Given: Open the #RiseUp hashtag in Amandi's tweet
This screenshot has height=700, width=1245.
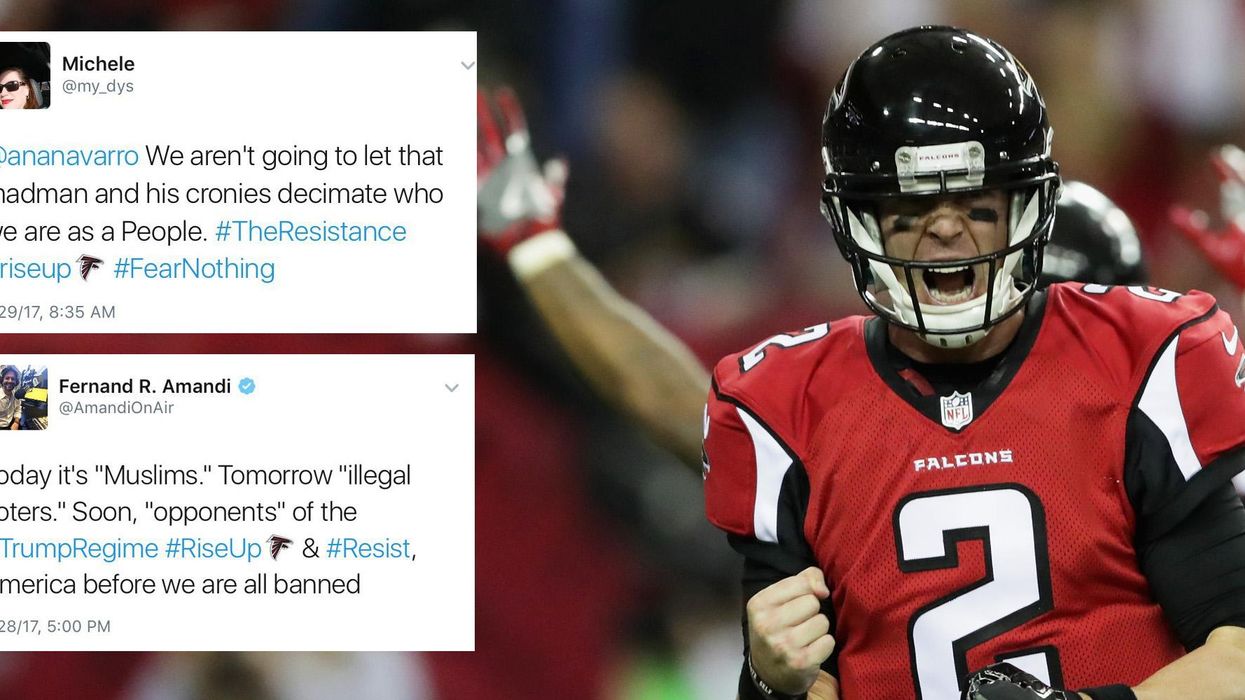Looking at the screenshot, I should (x=213, y=548).
